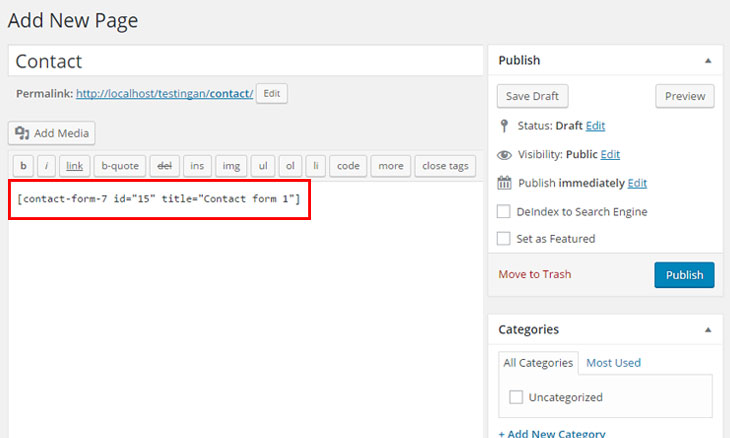Viewport: 730px width, 438px height.
Task: Click the img insert image button
Action: coord(231,166)
